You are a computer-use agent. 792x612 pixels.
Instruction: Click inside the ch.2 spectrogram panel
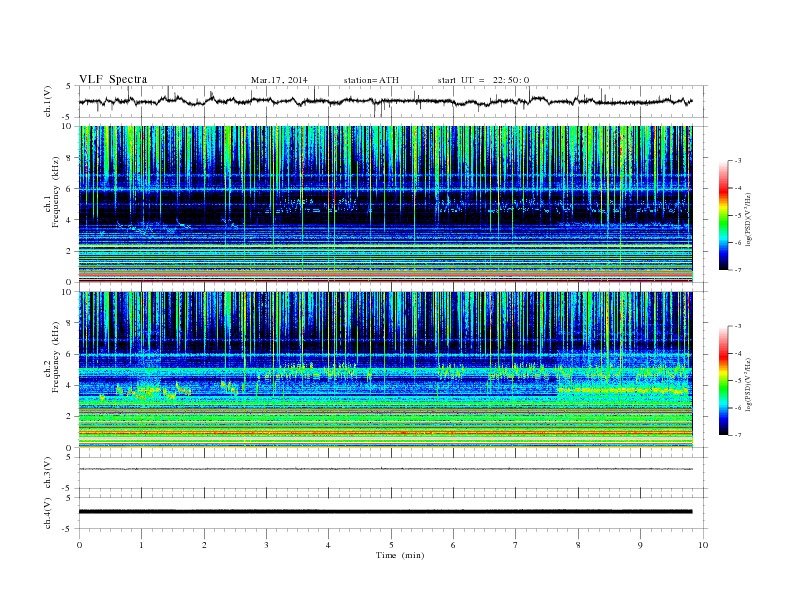(385, 370)
